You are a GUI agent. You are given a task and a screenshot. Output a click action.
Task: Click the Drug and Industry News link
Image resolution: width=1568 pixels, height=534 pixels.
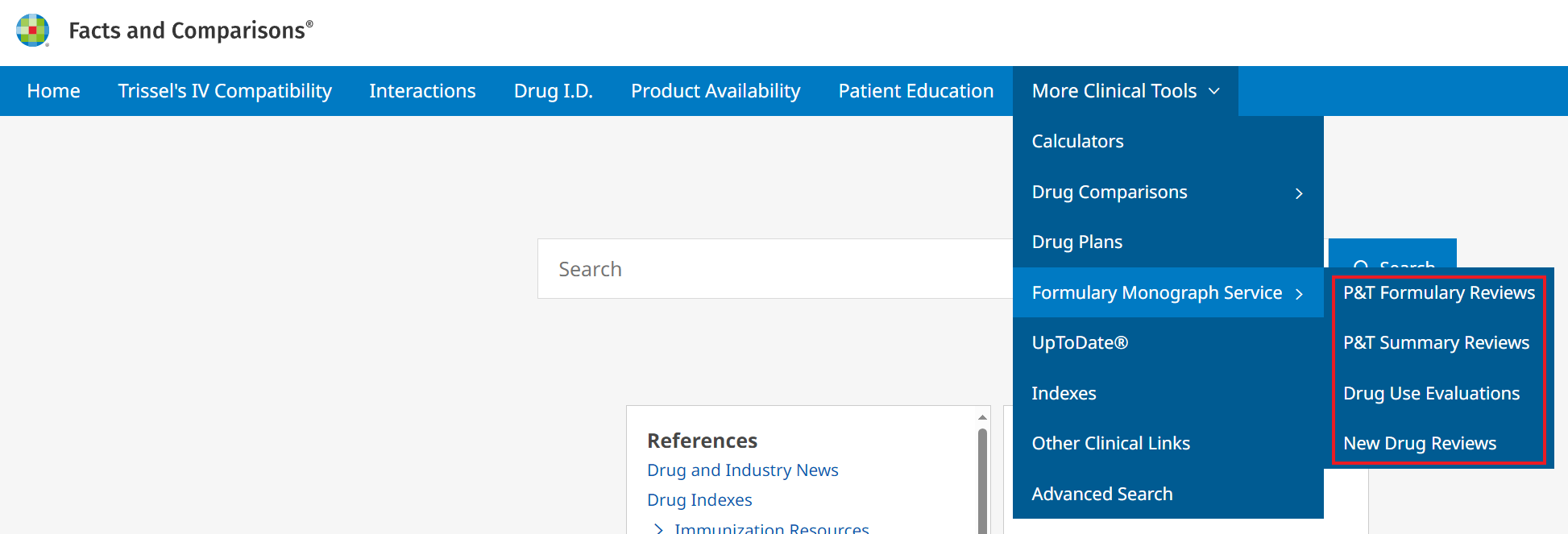(x=742, y=470)
